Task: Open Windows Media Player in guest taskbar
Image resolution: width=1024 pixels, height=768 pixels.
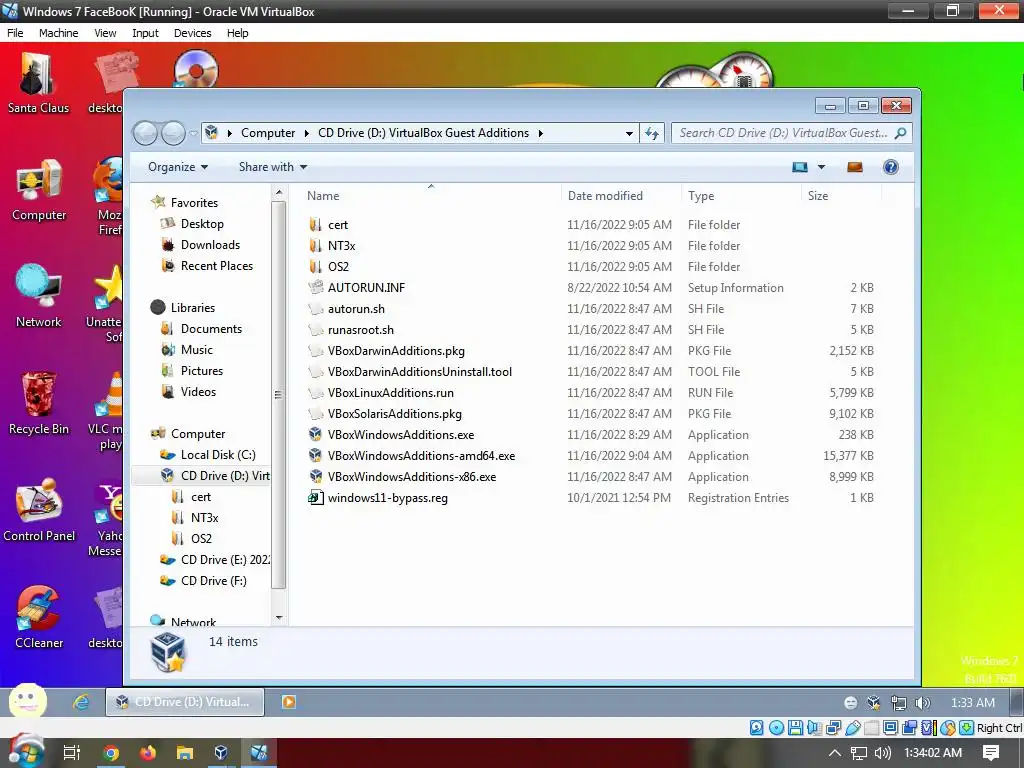Action: tap(289, 702)
